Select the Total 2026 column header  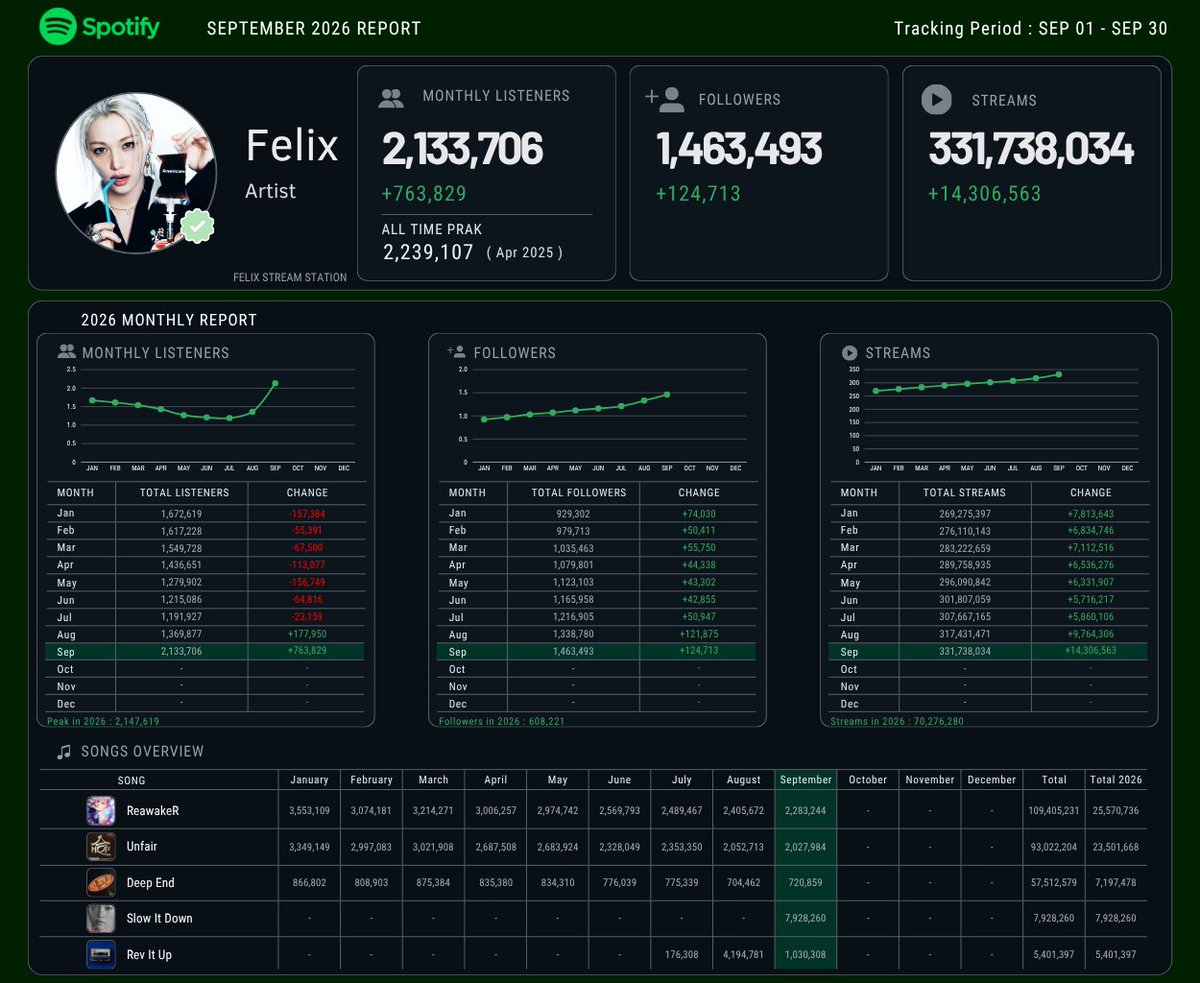tap(1116, 779)
